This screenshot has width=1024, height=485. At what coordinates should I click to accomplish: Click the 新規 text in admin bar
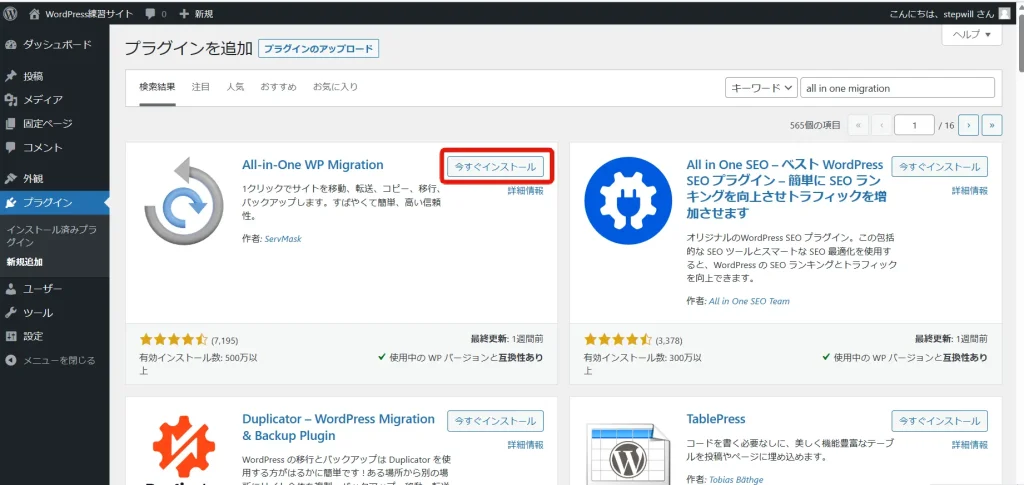tap(204, 14)
